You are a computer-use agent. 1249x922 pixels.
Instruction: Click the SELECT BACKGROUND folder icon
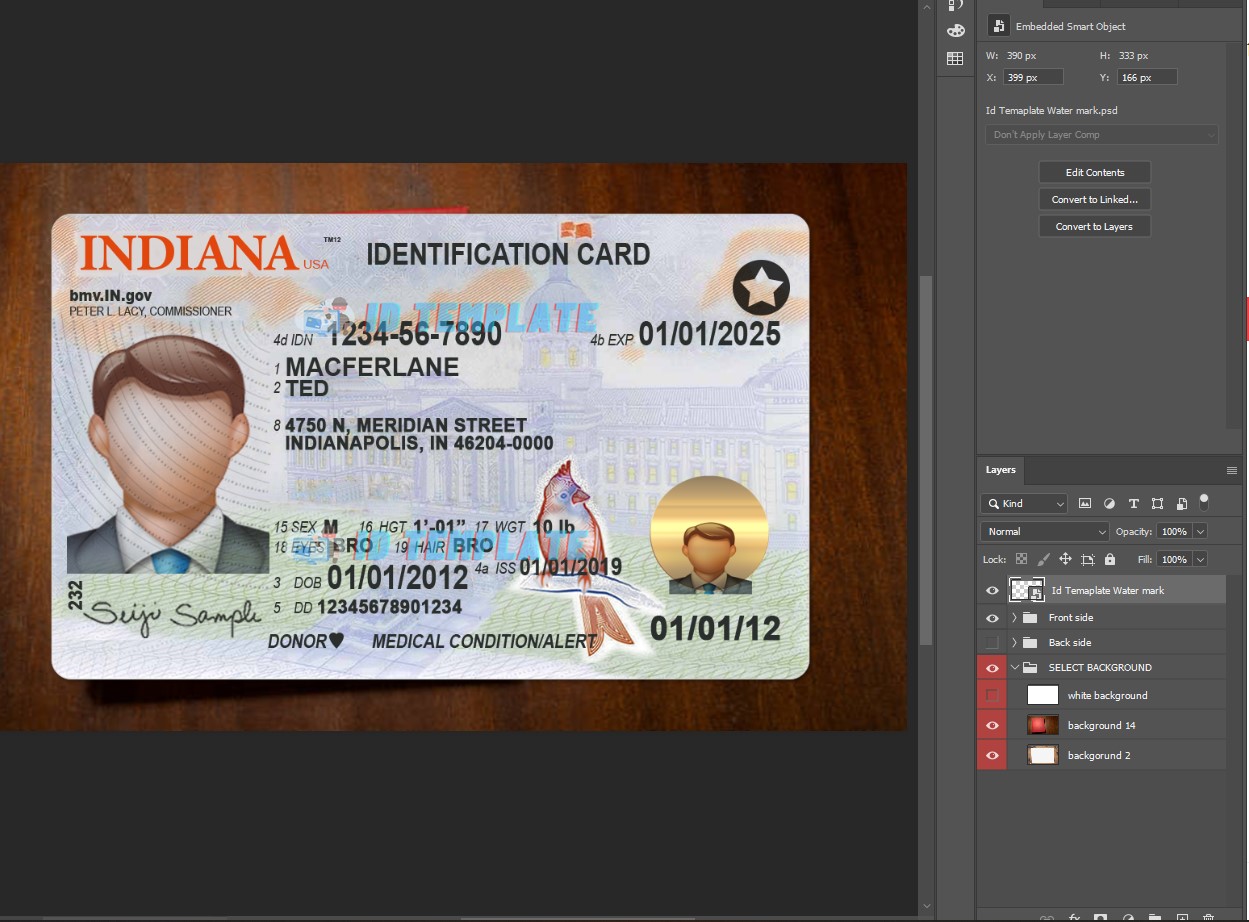click(x=1030, y=668)
